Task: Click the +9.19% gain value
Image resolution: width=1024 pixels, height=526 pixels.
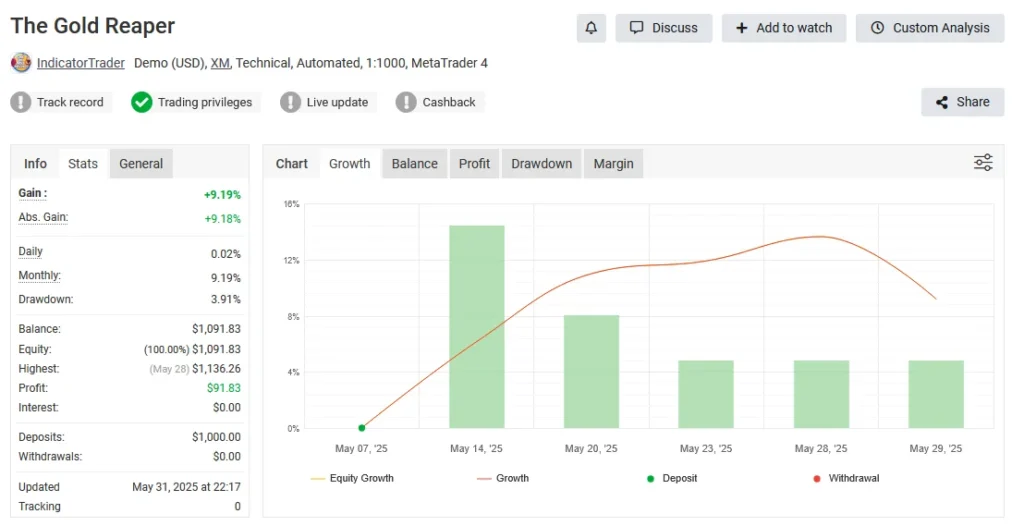Action: click(223, 195)
